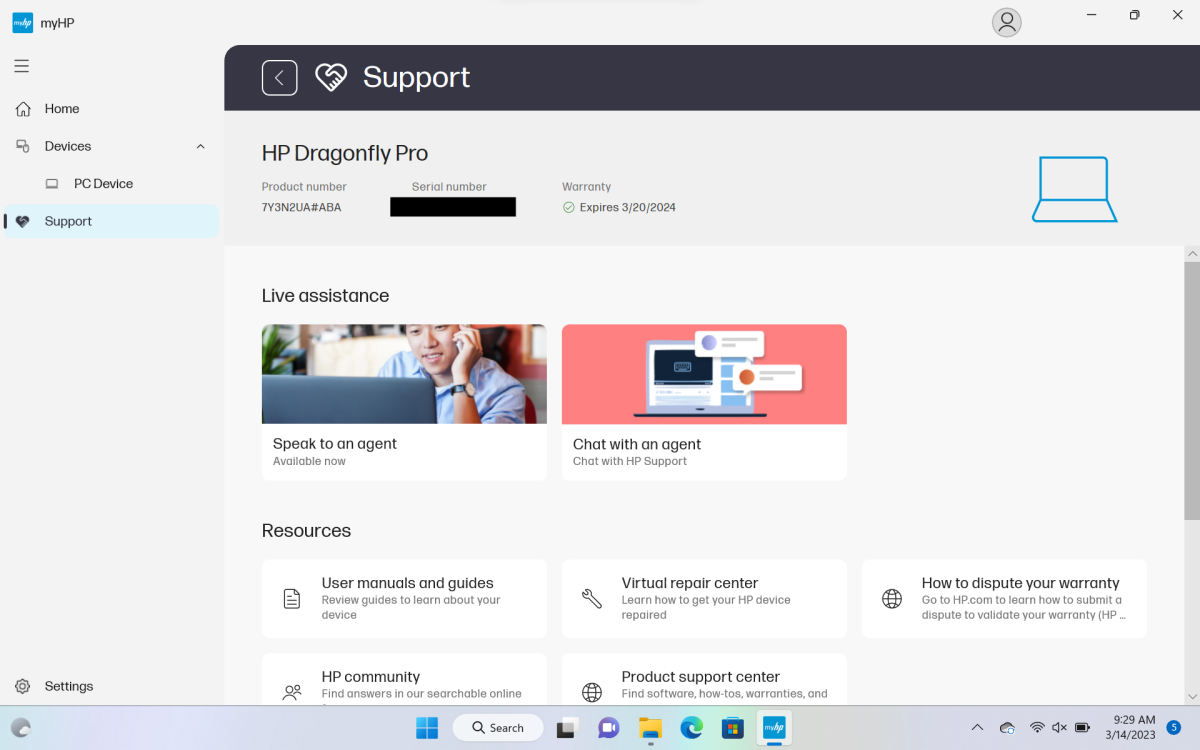The image size is (1200, 750).
Task: Click the warranty green checkmark icon
Action: pyautogui.click(x=569, y=208)
